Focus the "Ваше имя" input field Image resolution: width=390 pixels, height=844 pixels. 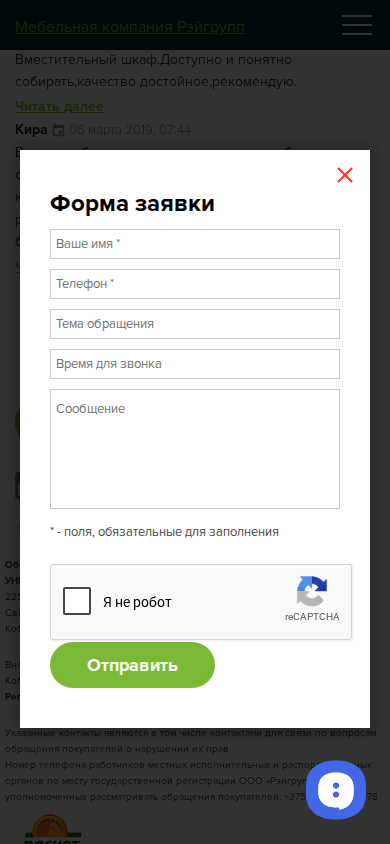point(195,244)
